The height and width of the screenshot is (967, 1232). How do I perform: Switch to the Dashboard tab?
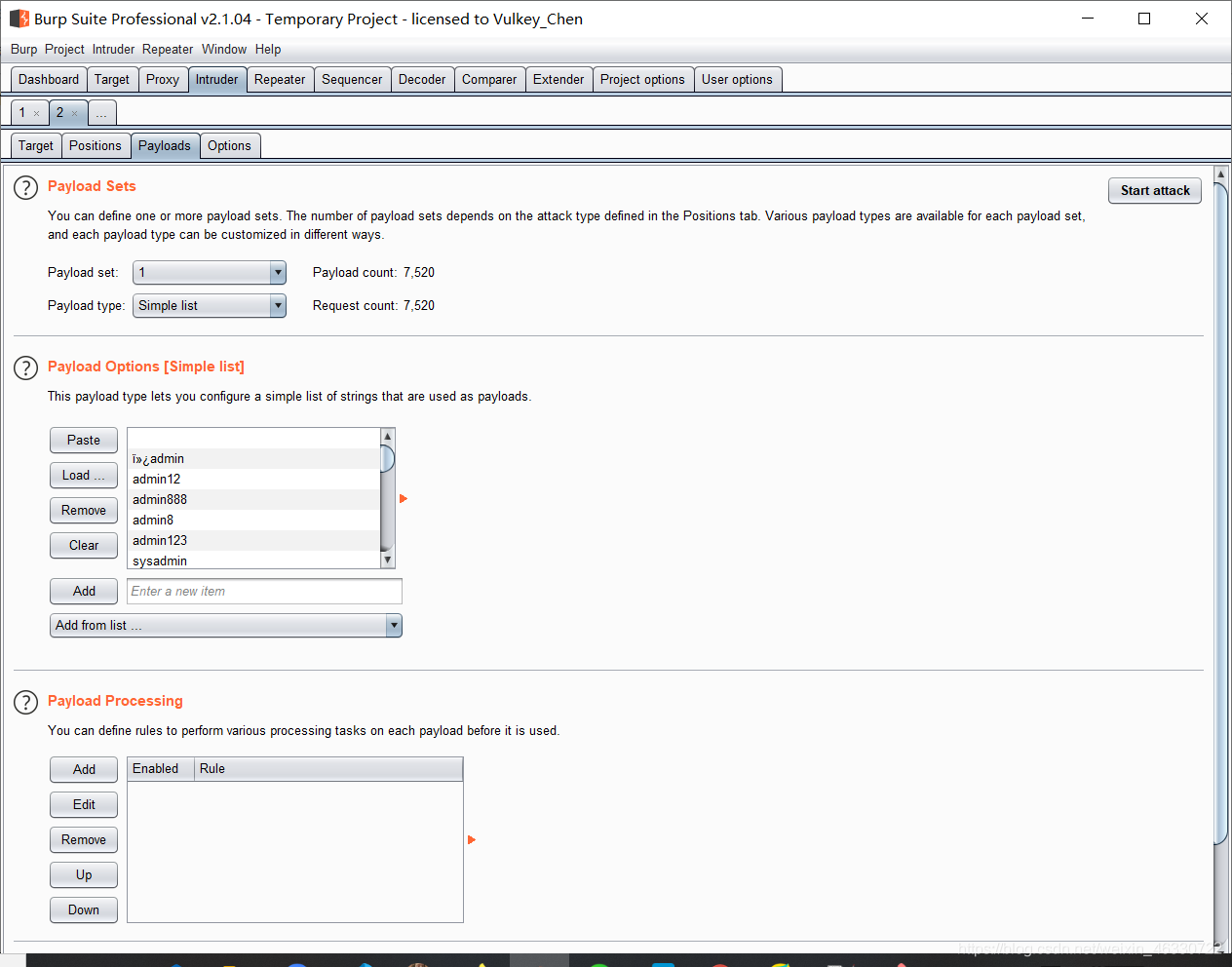[49, 80]
